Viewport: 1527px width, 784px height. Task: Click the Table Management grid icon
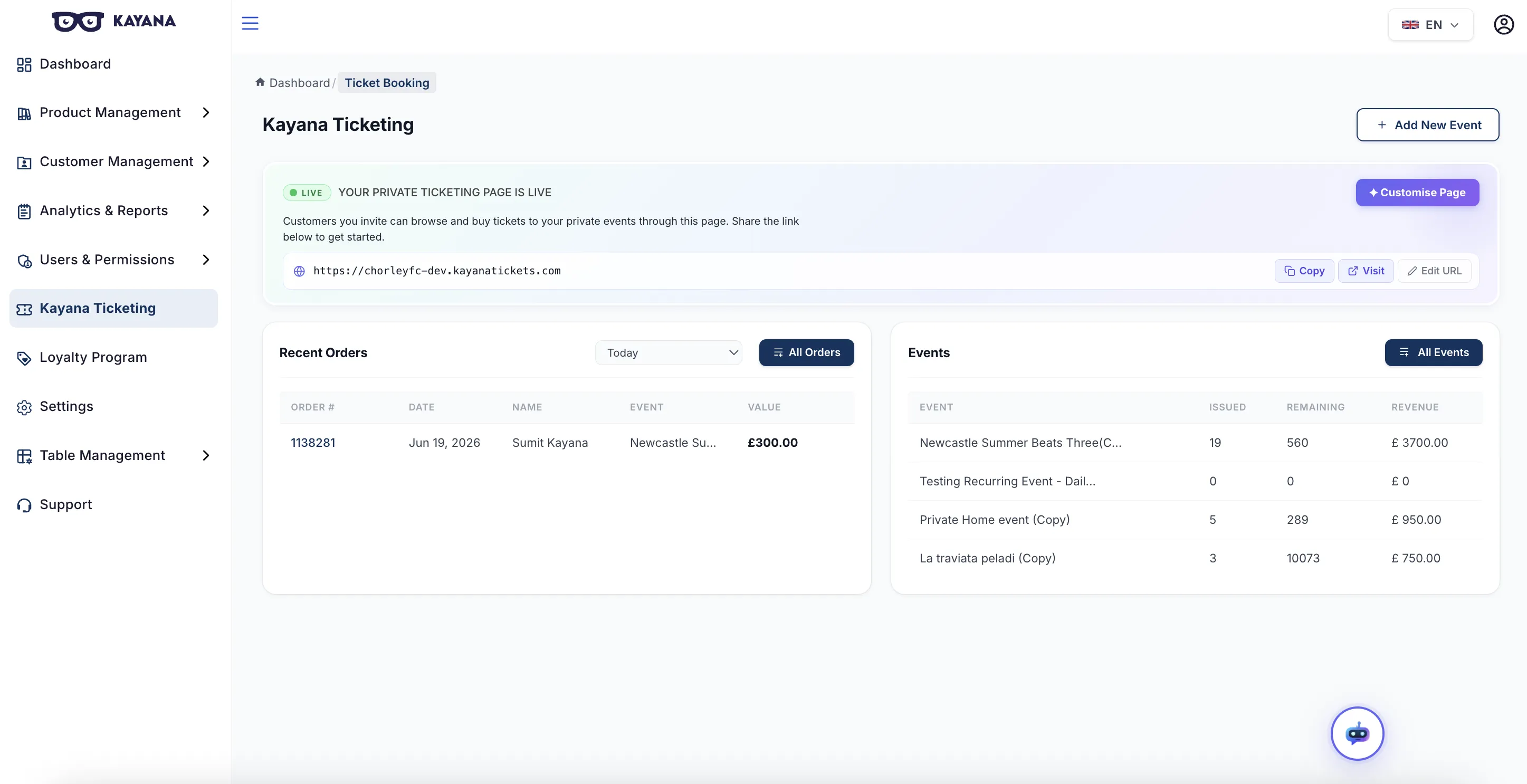point(24,456)
